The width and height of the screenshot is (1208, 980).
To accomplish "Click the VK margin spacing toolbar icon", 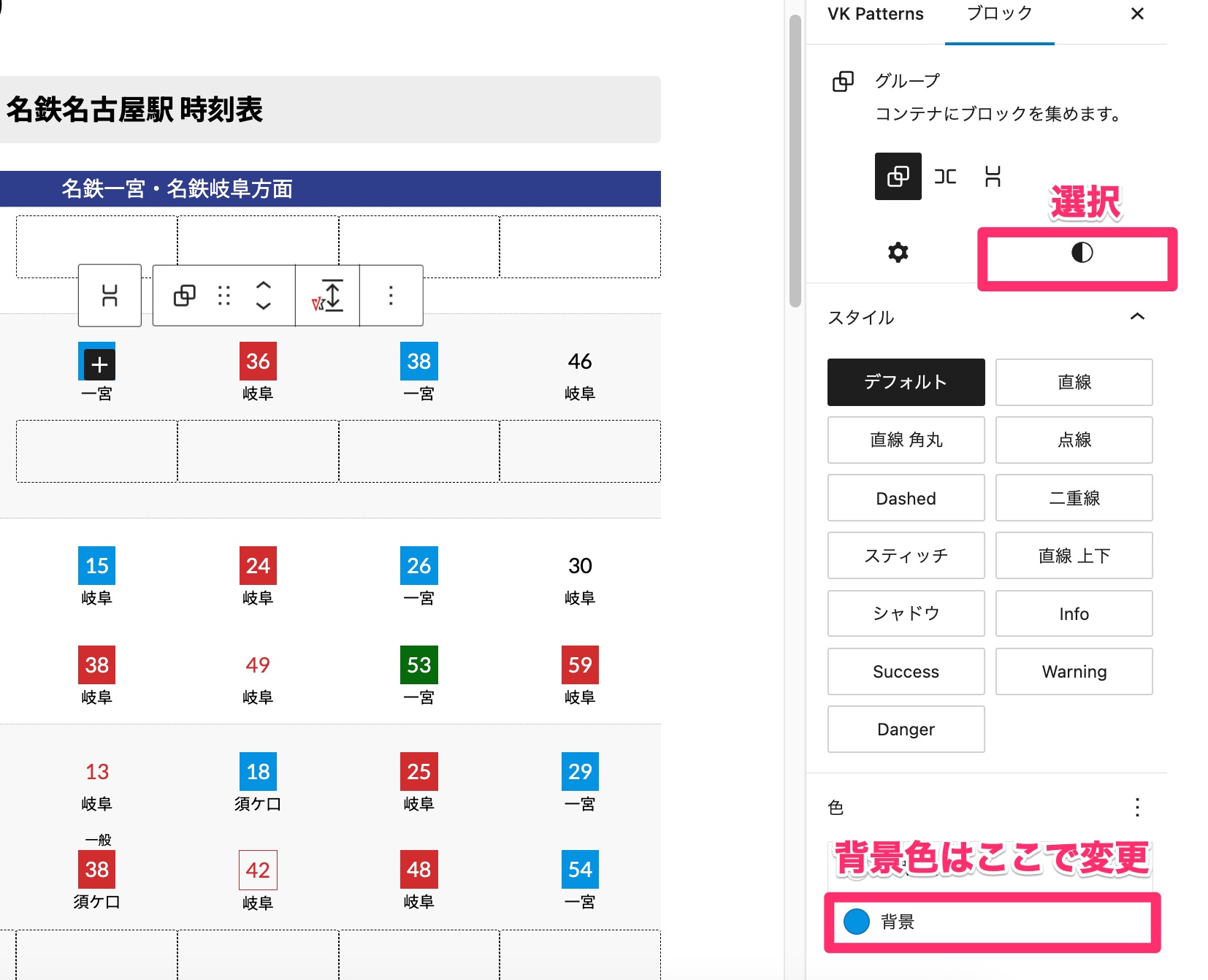I will pos(327,295).
